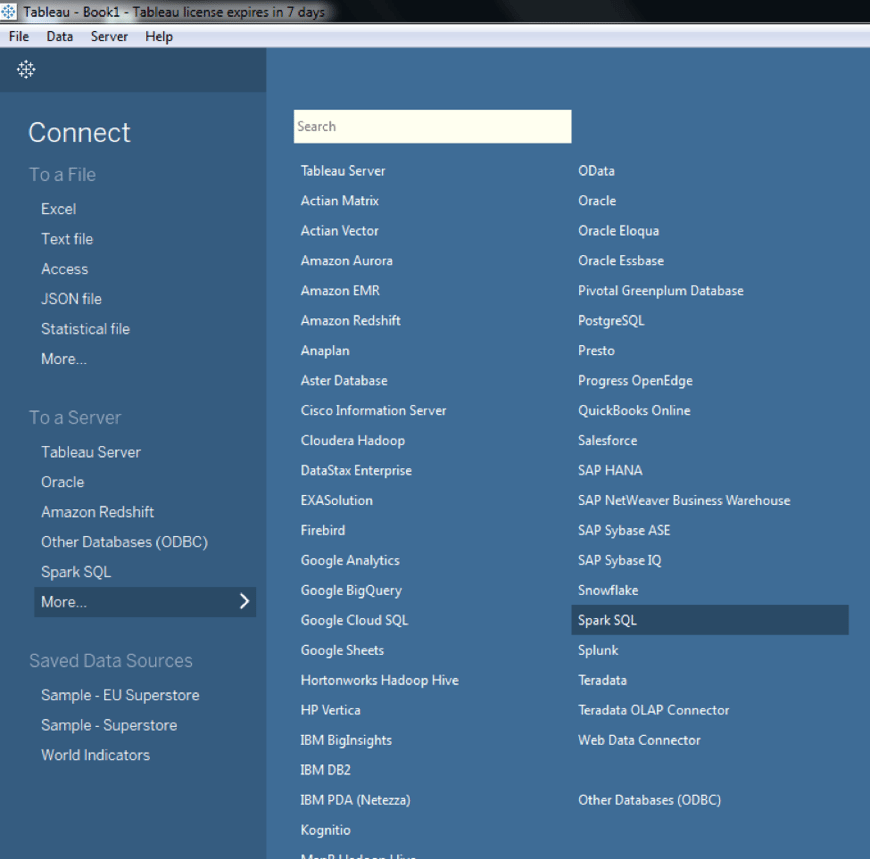Click the Tableau app icon in title bar
The height and width of the screenshot is (859, 870).
[x=8, y=11]
